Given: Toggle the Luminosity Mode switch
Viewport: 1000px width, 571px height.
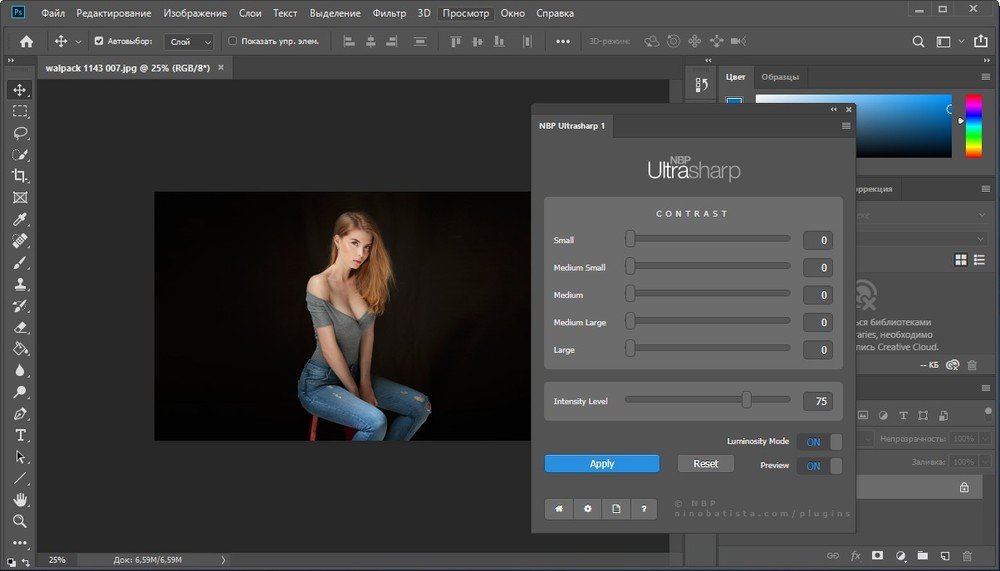Looking at the screenshot, I should click(x=819, y=442).
